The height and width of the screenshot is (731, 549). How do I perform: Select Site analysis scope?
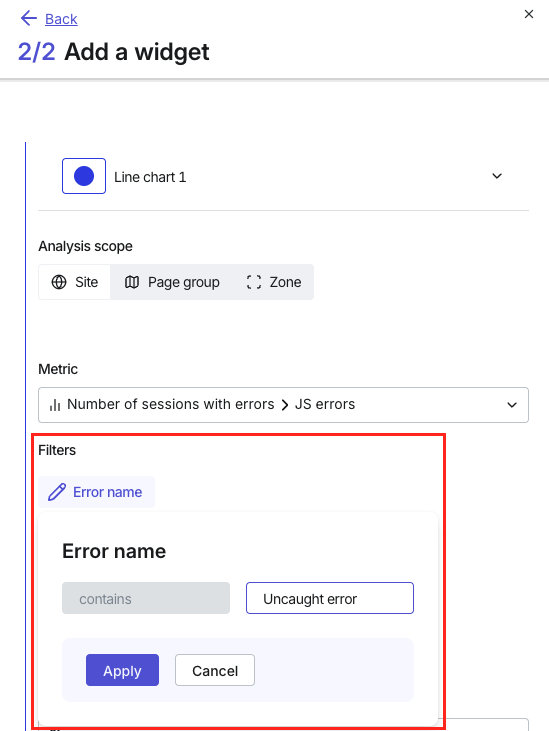point(75,282)
